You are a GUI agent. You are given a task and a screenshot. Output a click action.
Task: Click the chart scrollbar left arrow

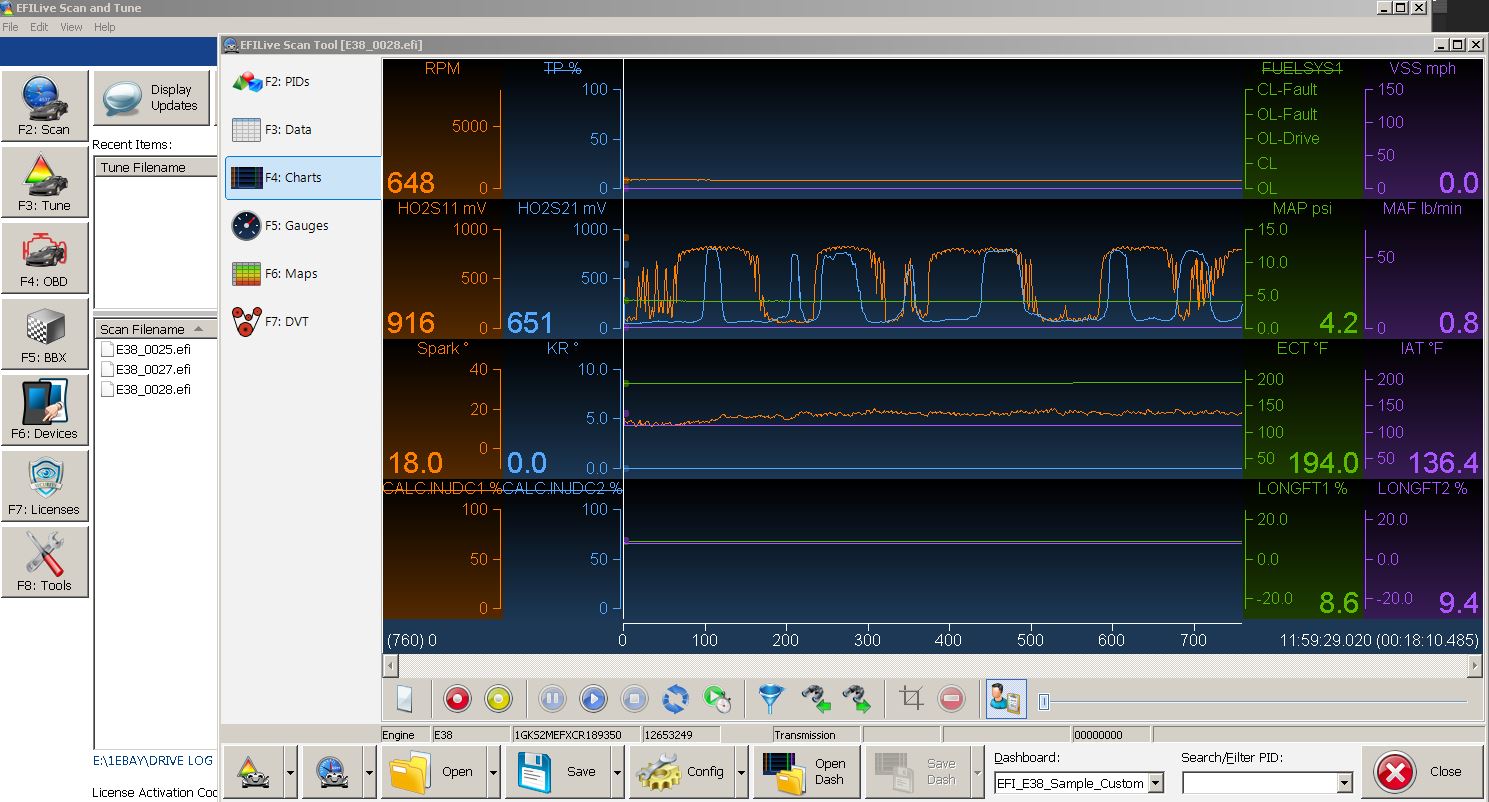click(x=391, y=665)
